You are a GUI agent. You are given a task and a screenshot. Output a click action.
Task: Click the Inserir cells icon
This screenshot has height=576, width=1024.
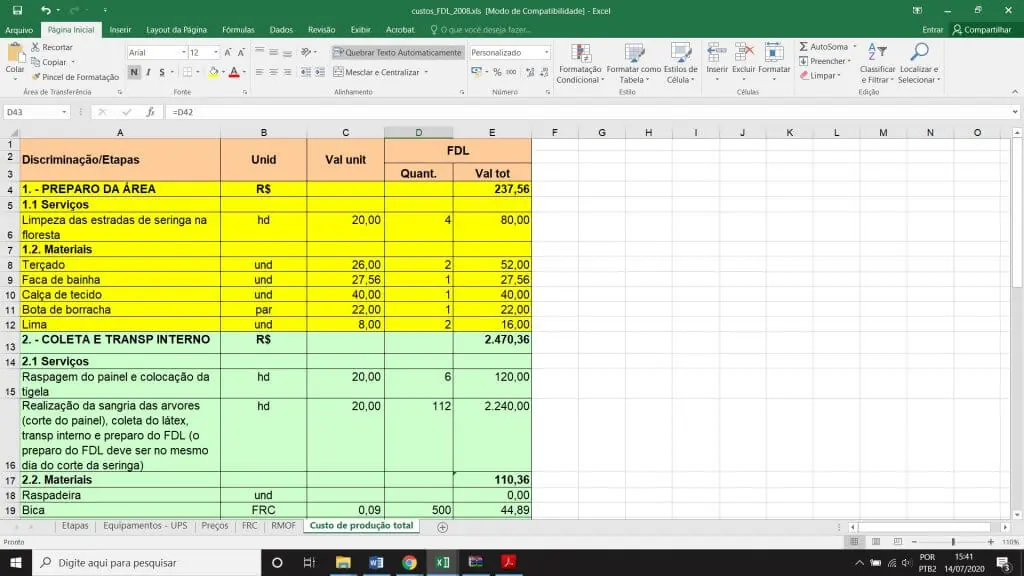pos(717,54)
